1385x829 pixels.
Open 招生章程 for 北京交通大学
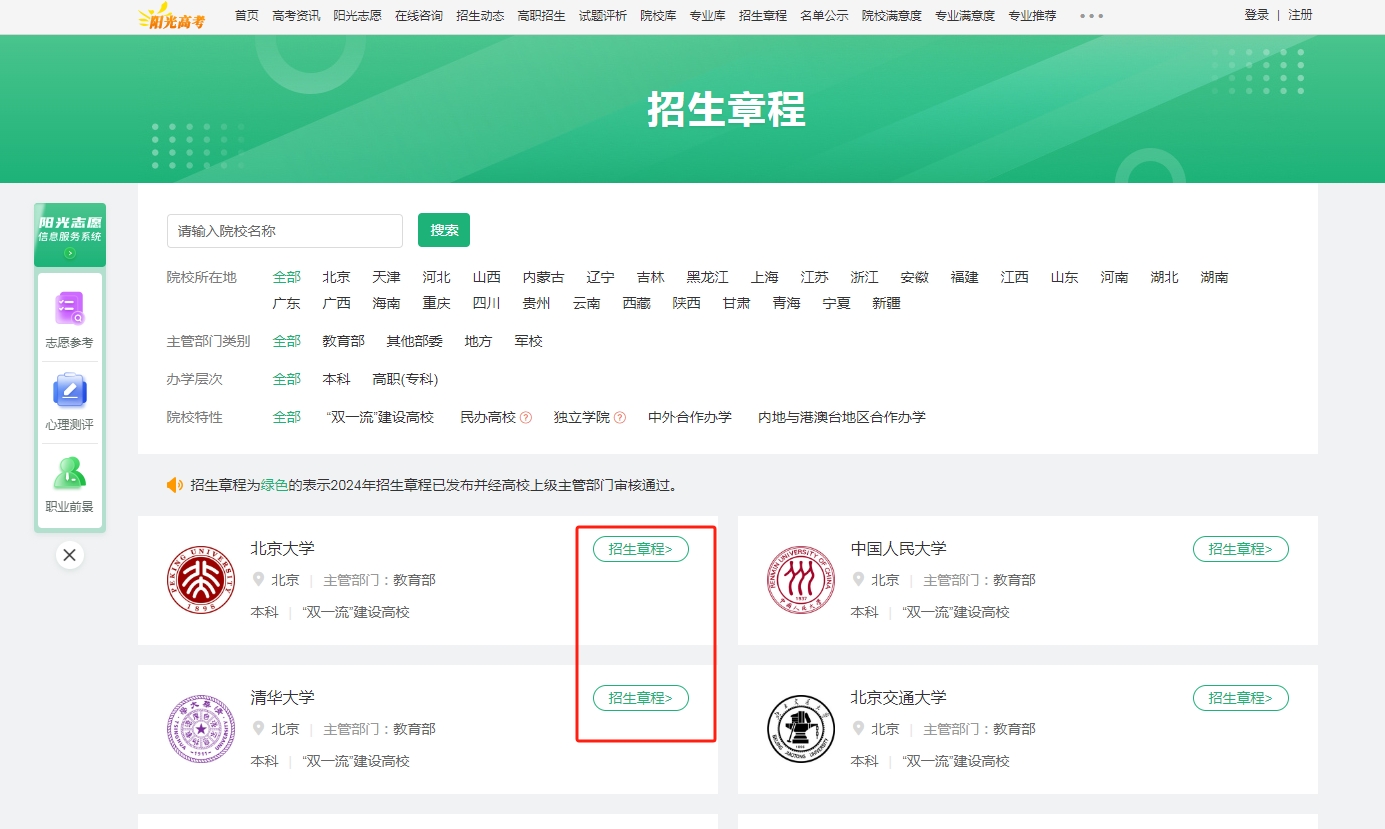[1241, 698]
